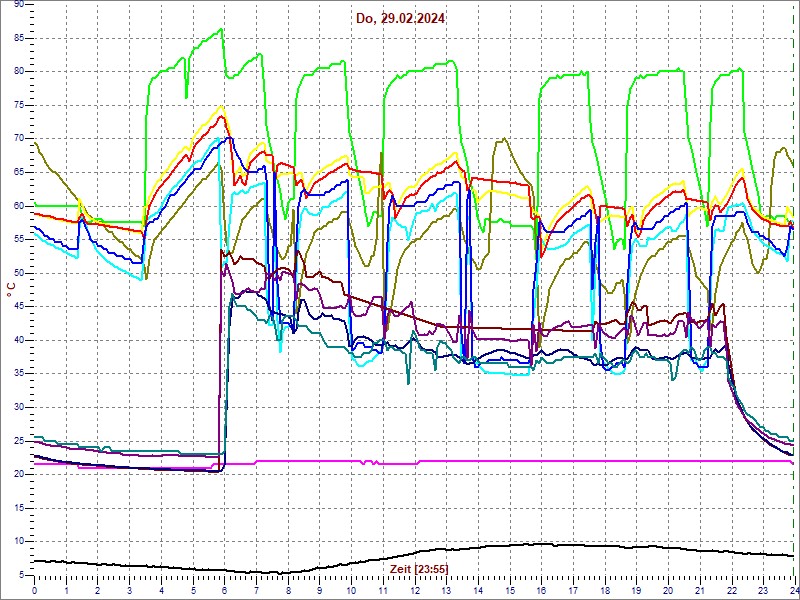
Task: Click hour 16 on the time axis
Action: 541,588
